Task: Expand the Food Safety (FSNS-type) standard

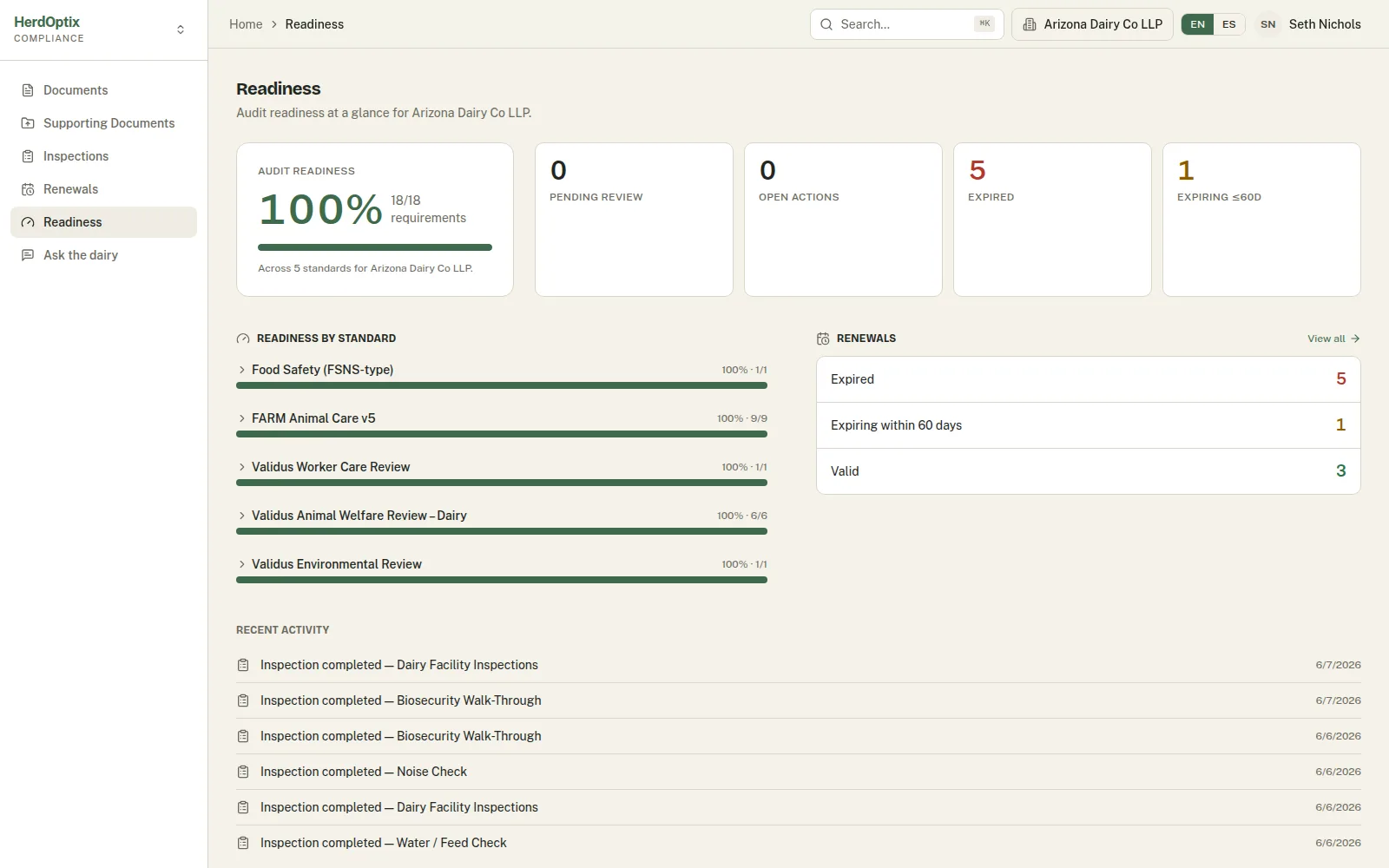Action: point(241,370)
